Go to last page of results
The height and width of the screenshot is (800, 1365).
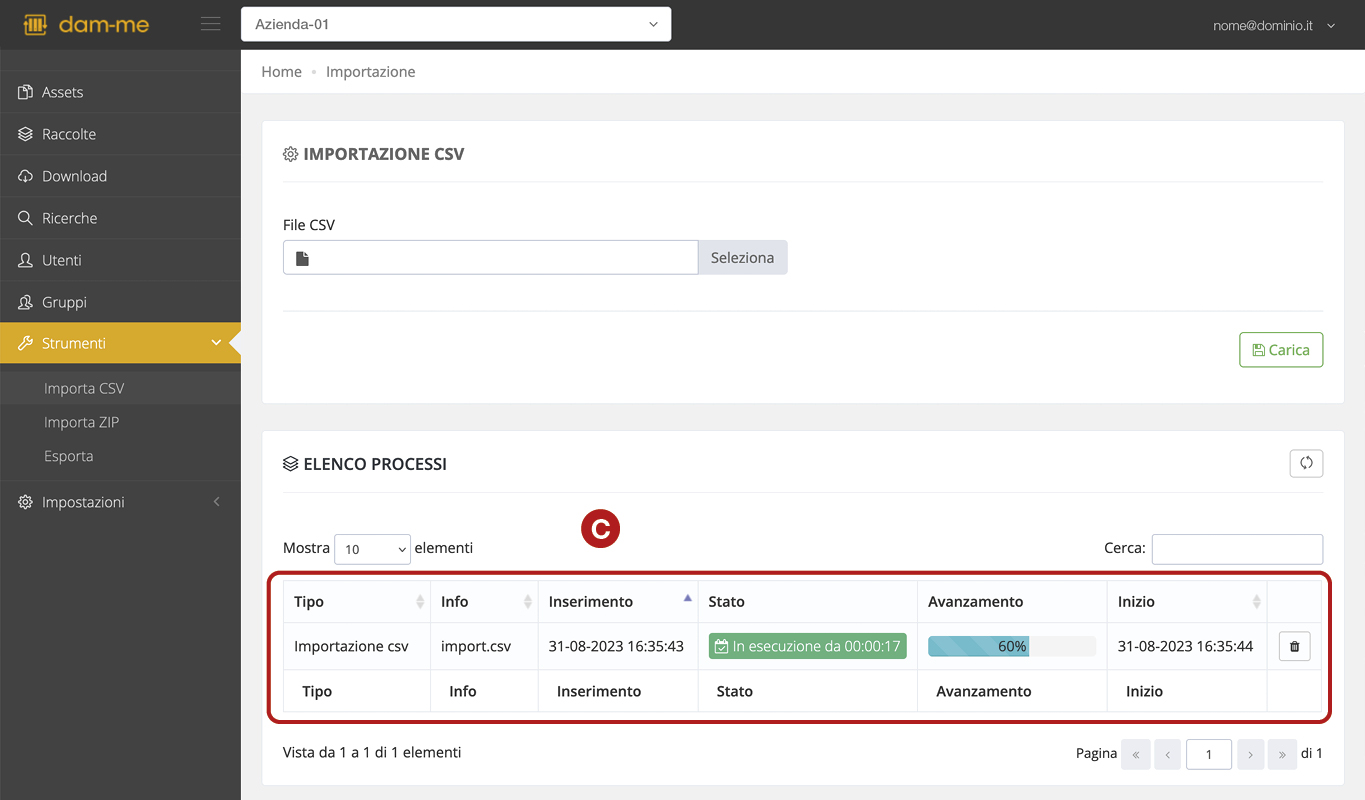(x=1282, y=754)
